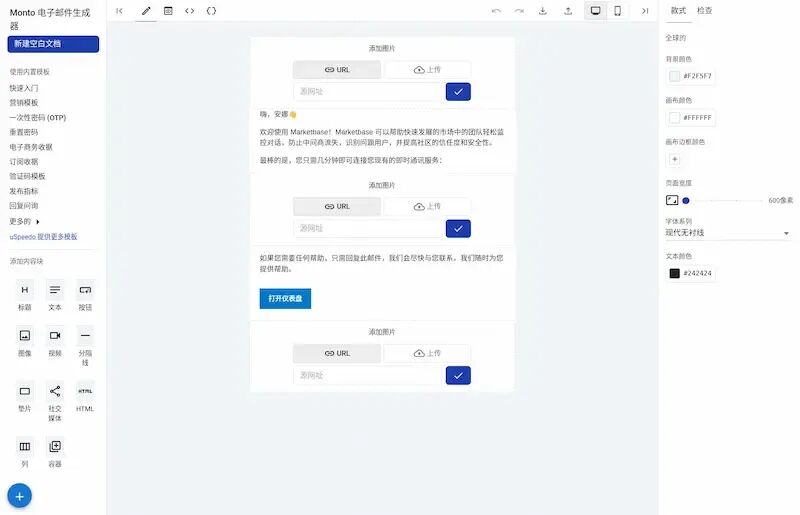Screen dimensions: 800x515
Task: Show the JSON curly braces output tab
Action: point(211,11)
